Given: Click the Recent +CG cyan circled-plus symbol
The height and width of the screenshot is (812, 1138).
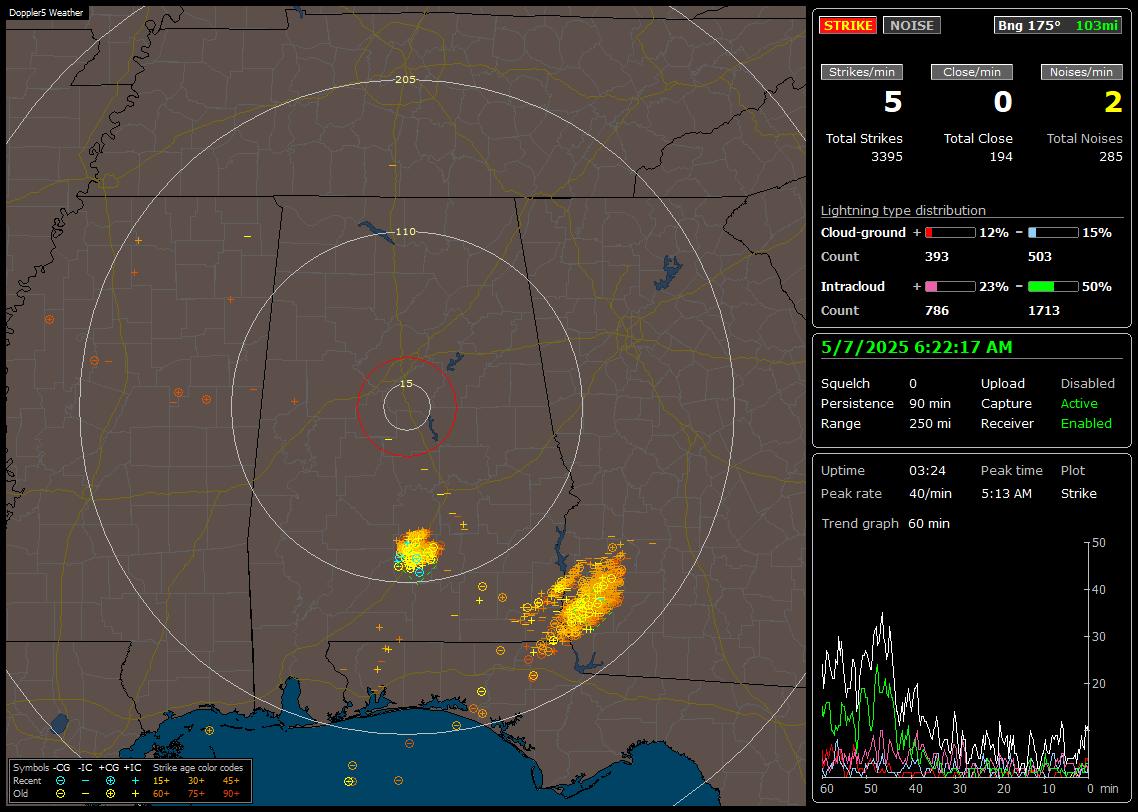Looking at the screenshot, I should click(x=110, y=781).
